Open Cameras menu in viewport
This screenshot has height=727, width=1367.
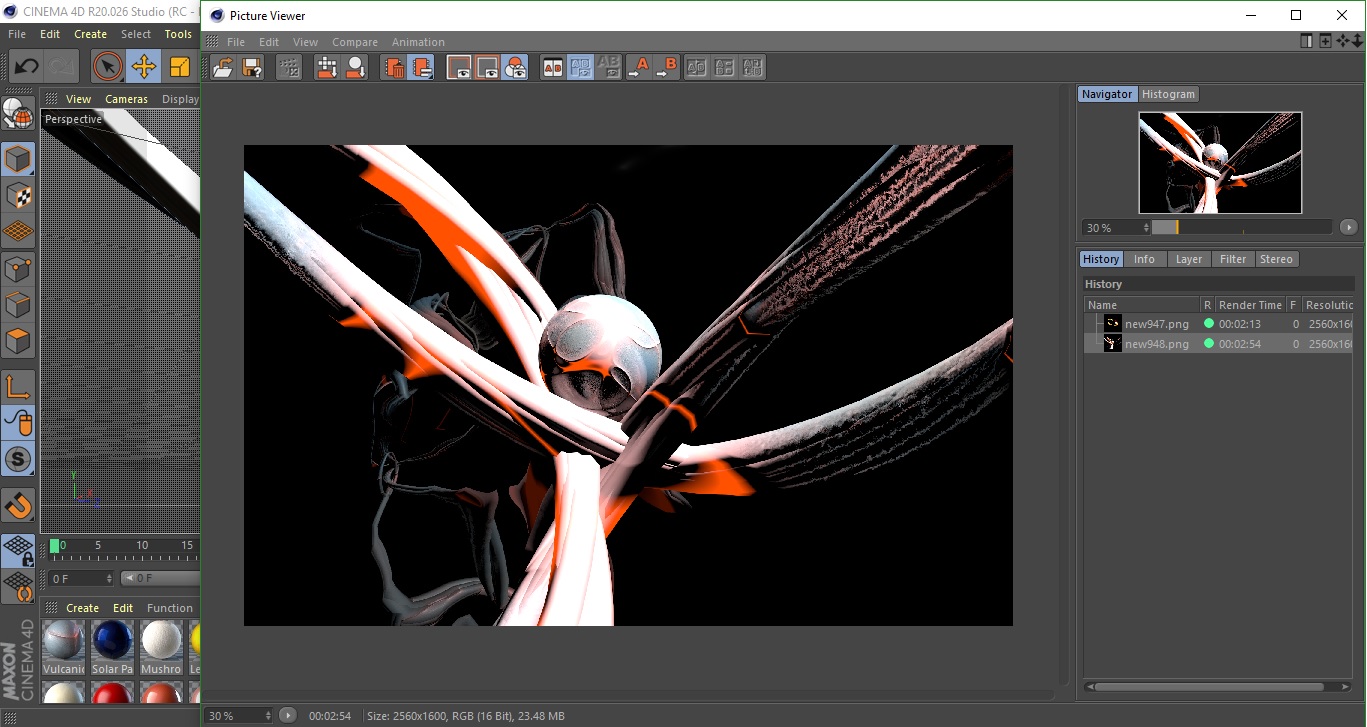[126, 99]
